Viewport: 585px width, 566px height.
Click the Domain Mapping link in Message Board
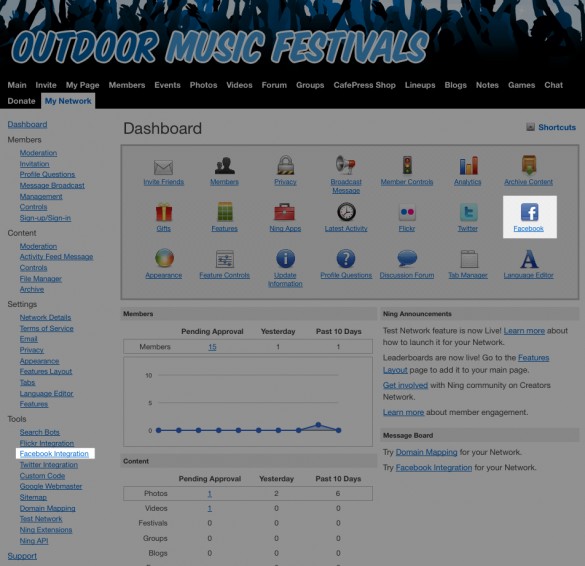coord(426,452)
